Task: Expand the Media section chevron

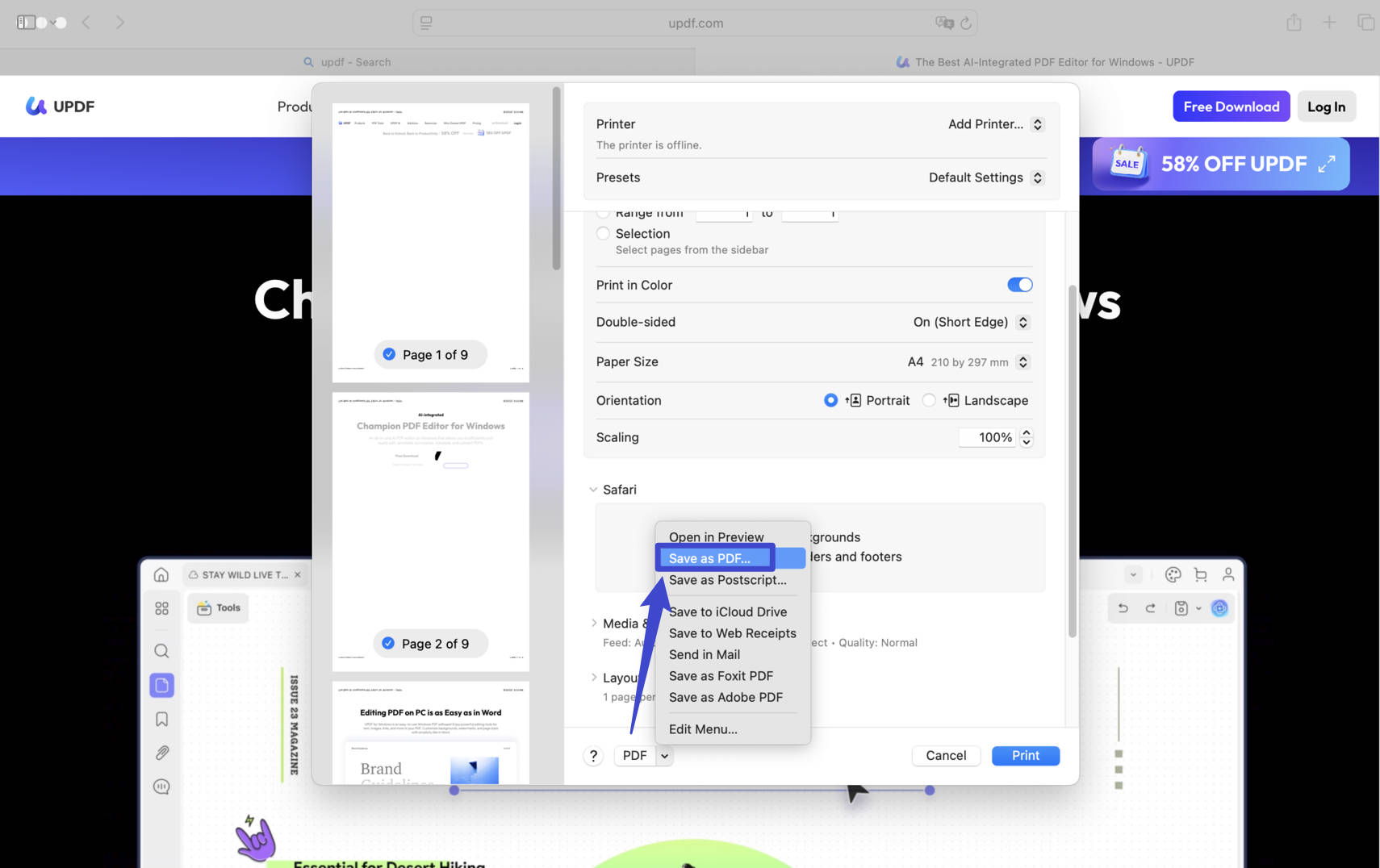Action: coord(593,624)
